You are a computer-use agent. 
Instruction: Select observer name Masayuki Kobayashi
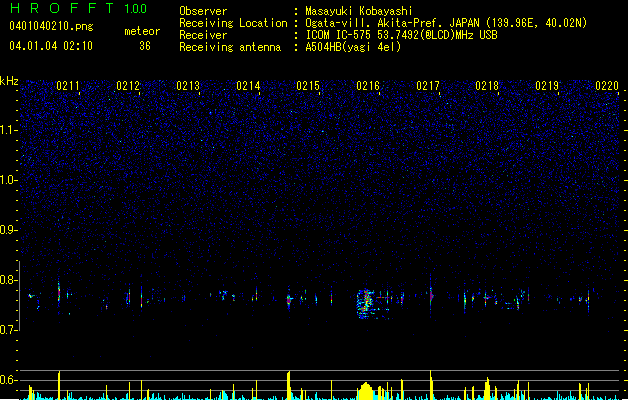click(359, 11)
